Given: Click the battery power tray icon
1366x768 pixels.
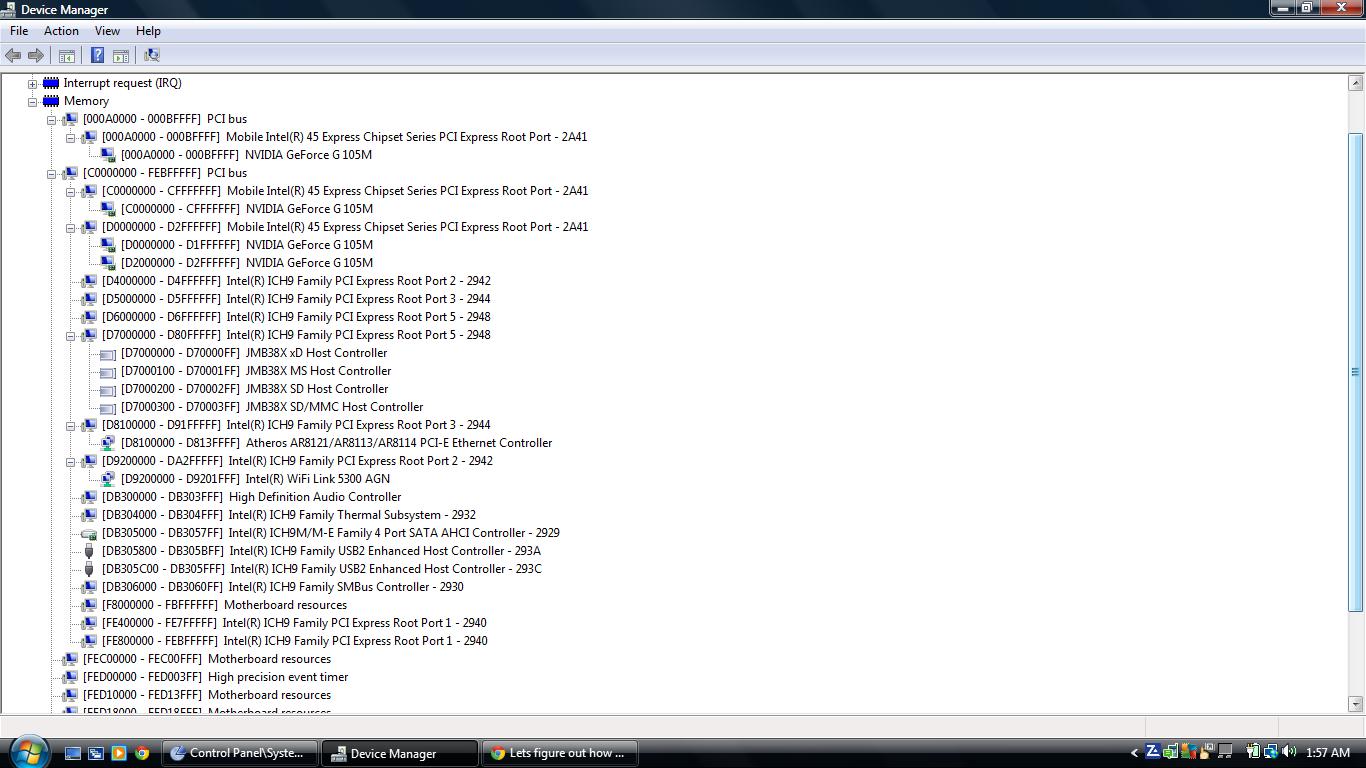Looking at the screenshot, I should [1253, 752].
